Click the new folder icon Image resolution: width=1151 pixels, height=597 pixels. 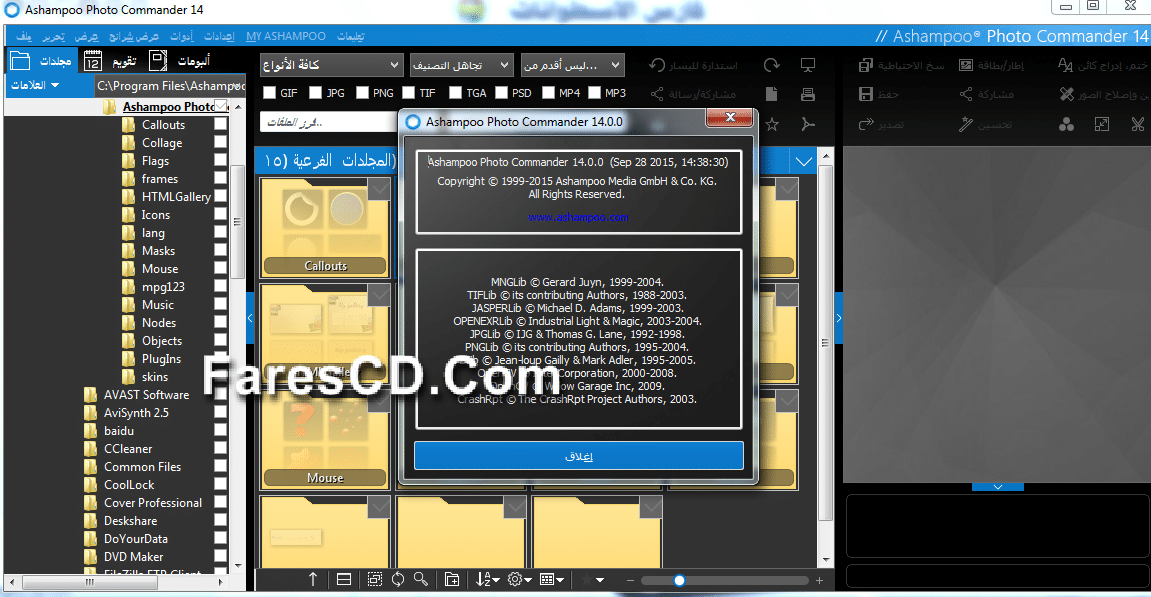coord(452,579)
